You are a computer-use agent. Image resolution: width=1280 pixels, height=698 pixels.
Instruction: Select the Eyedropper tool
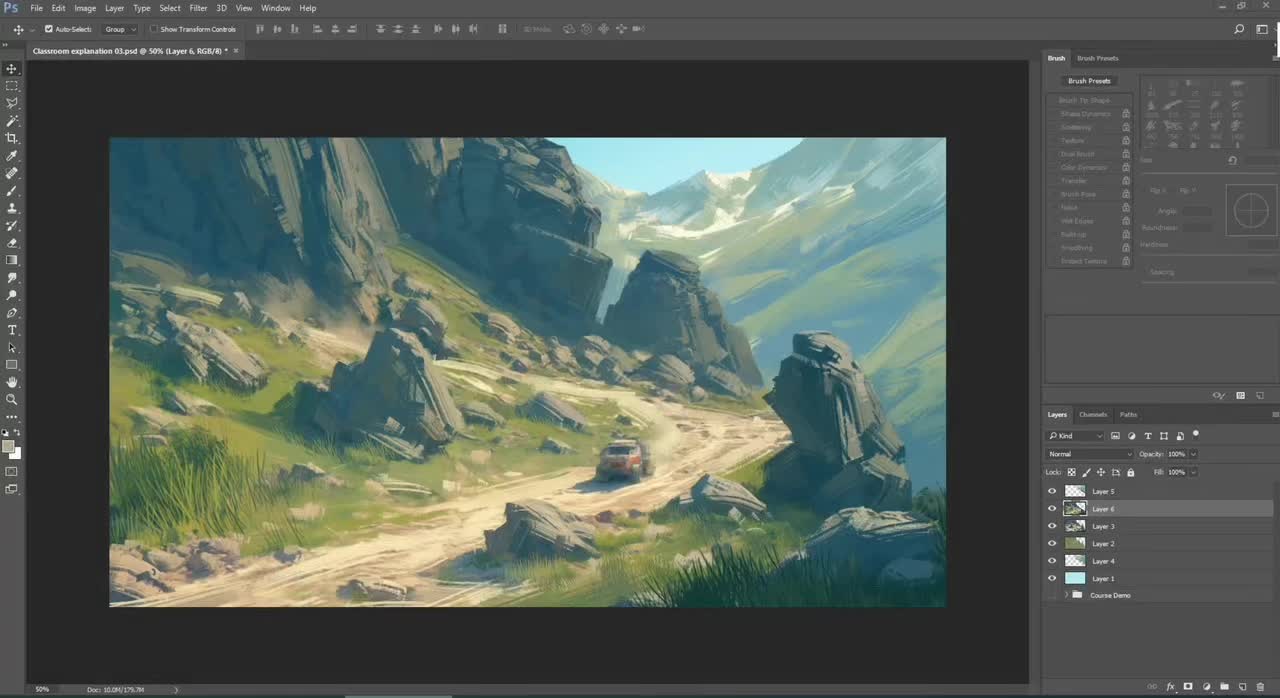click(x=12, y=156)
